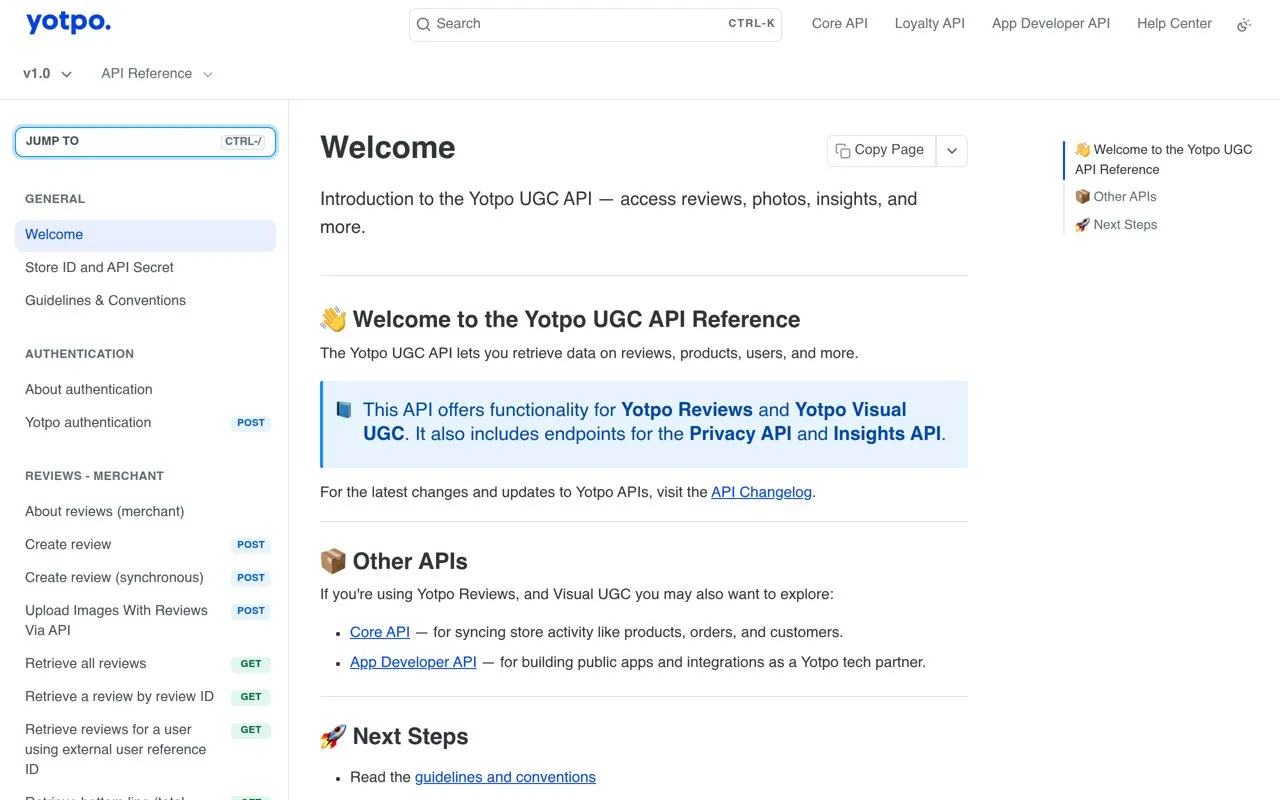Jump to Welcome to the Yotpo UGC section
The image size is (1280, 800).
pos(1163,160)
